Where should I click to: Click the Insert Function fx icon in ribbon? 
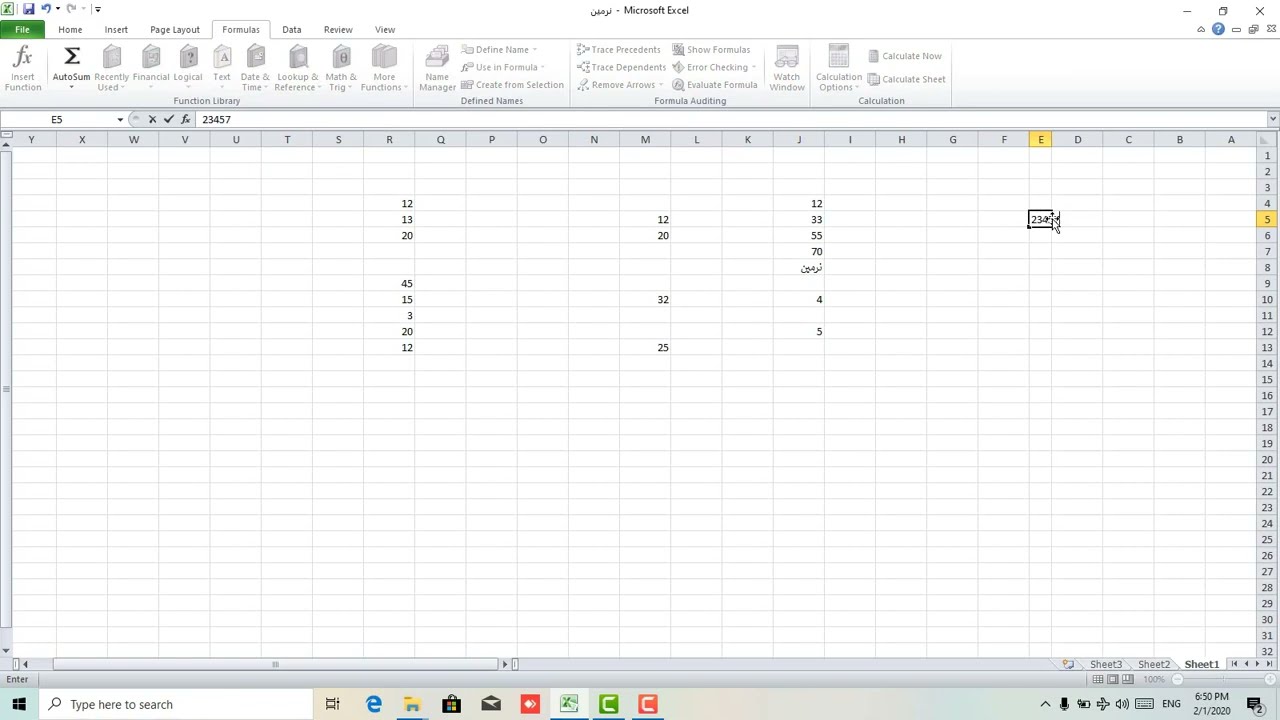tap(22, 58)
